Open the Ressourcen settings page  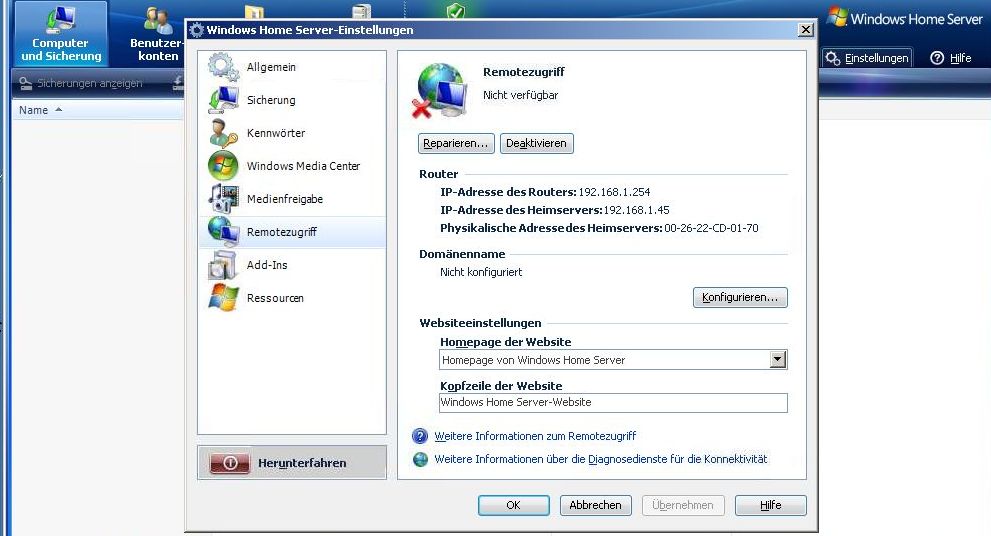[x=292, y=298]
